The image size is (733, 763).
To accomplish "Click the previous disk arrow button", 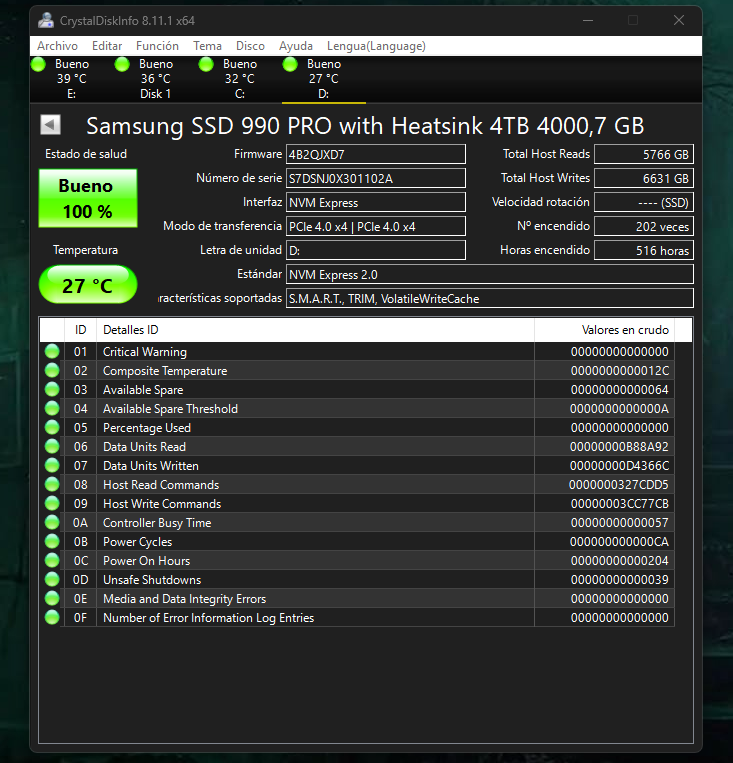I will (x=50, y=125).
